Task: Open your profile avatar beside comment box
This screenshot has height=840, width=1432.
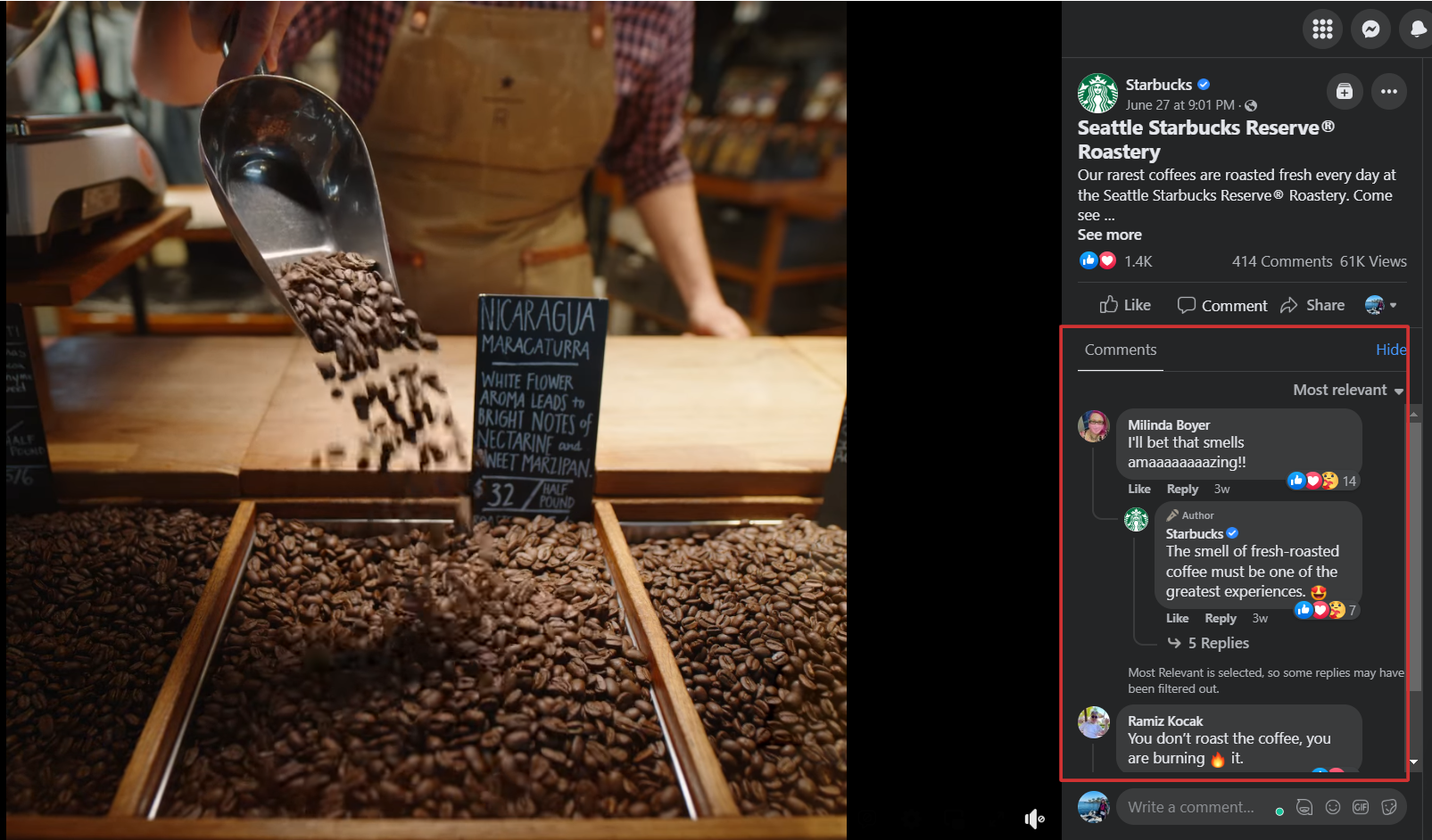Action: click(x=1094, y=806)
